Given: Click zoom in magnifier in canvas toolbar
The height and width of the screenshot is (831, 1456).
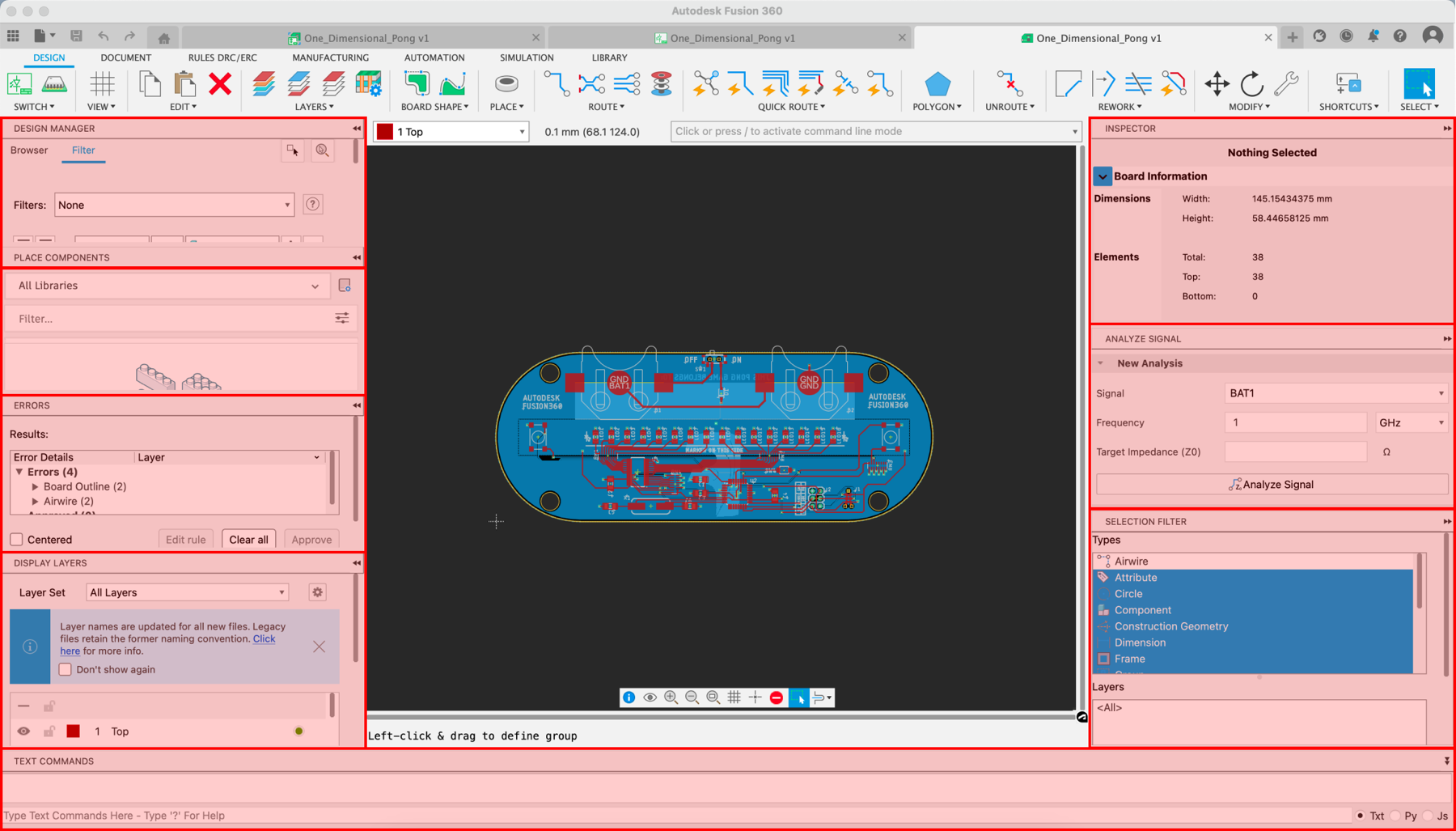Looking at the screenshot, I should 671,697.
